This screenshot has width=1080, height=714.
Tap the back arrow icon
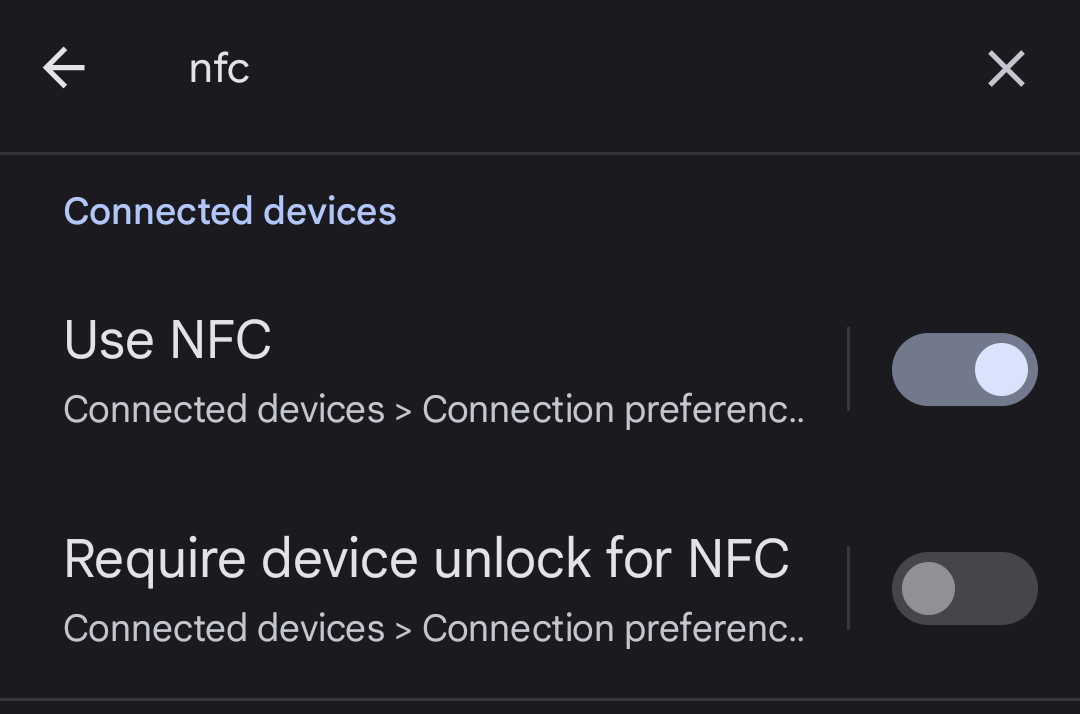point(64,69)
